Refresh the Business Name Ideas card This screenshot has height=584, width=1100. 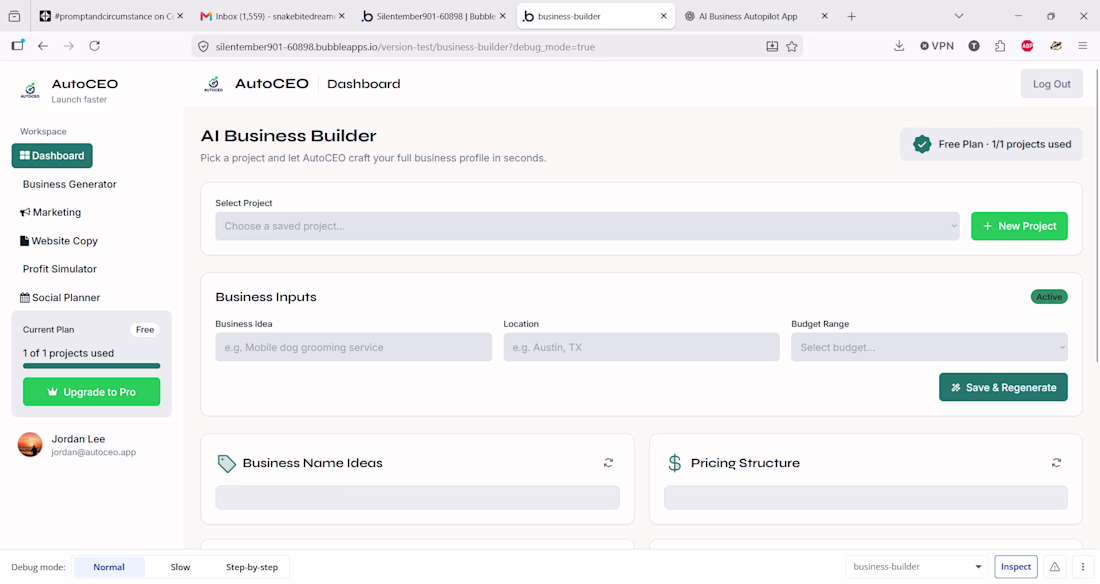[608, 463]
